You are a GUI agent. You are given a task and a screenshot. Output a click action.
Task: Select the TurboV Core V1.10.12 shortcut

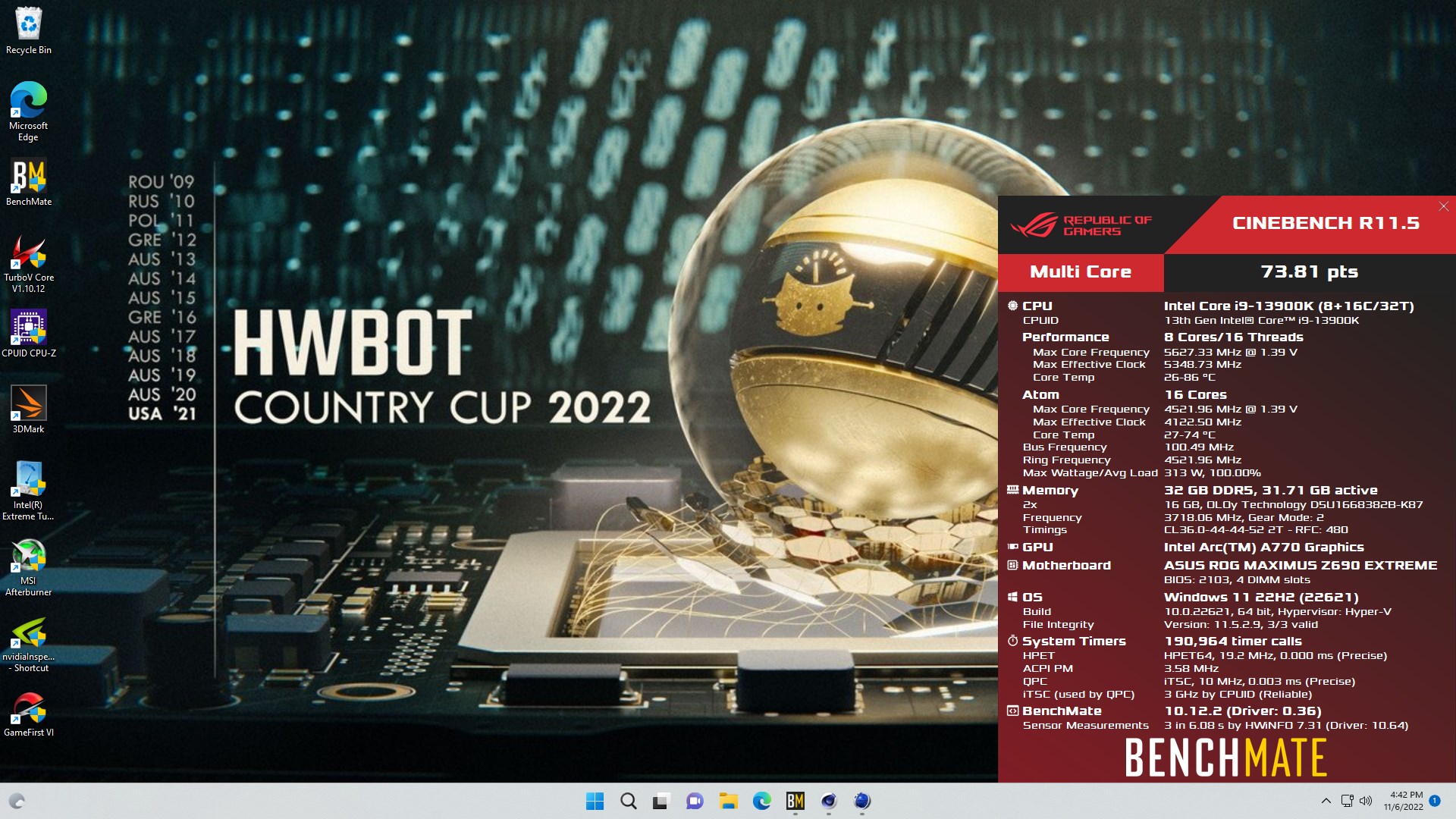point(29,263)
